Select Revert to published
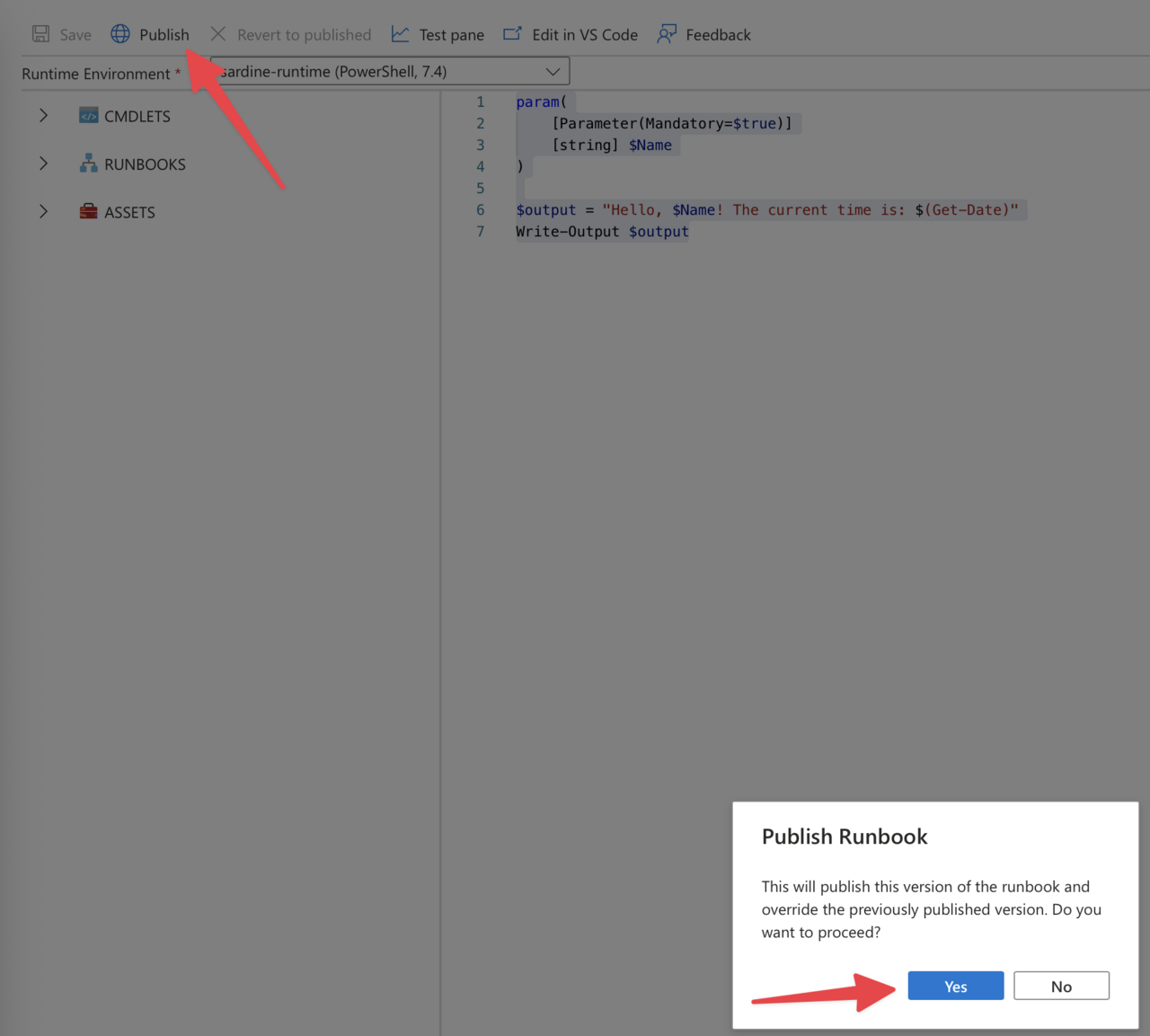The image size is (1150, 1036). [x=304, y=35]
